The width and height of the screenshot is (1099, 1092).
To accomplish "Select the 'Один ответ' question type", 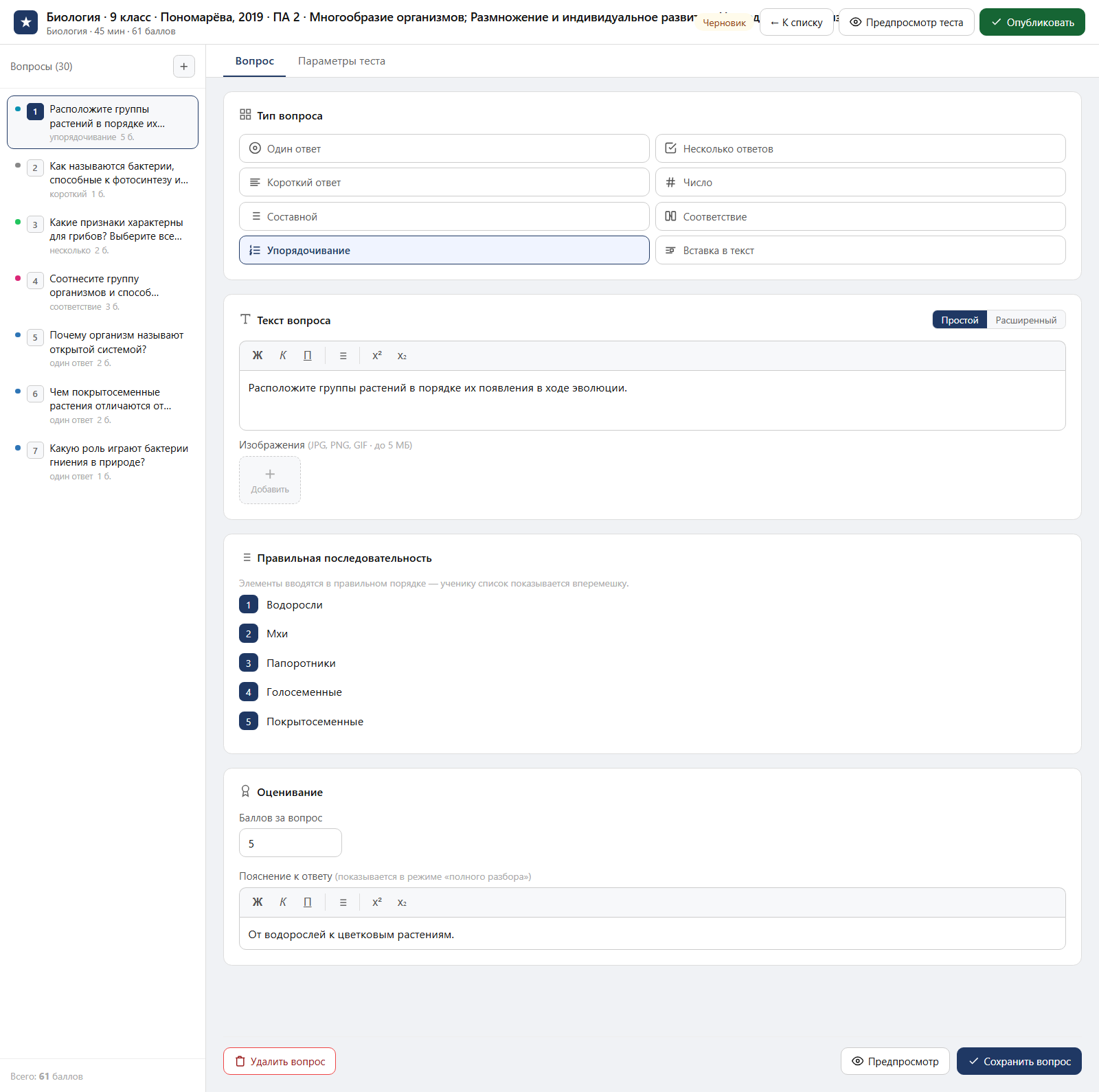I will [x=444, y=148].
